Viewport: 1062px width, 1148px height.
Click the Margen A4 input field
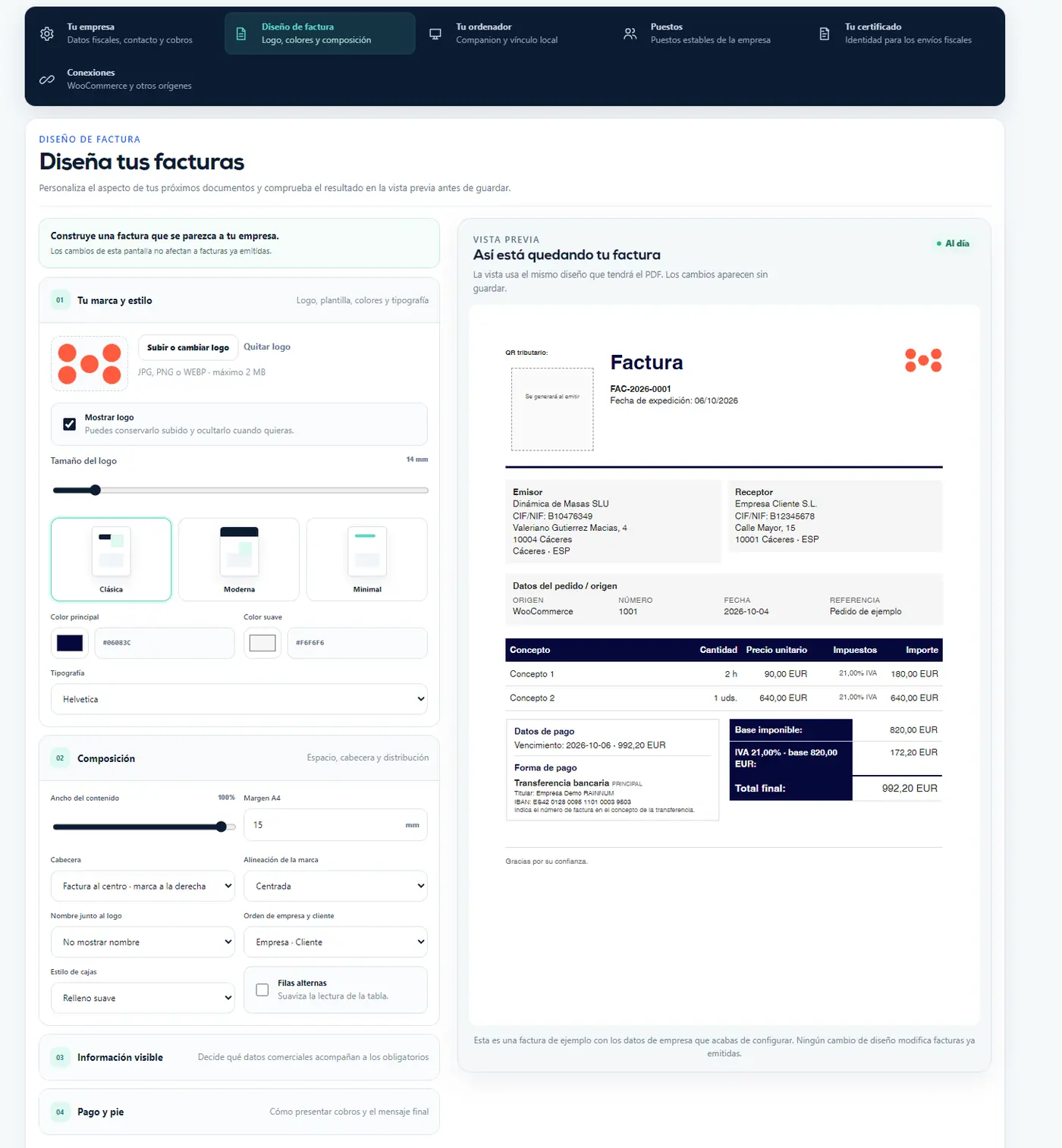click(335, 825)
